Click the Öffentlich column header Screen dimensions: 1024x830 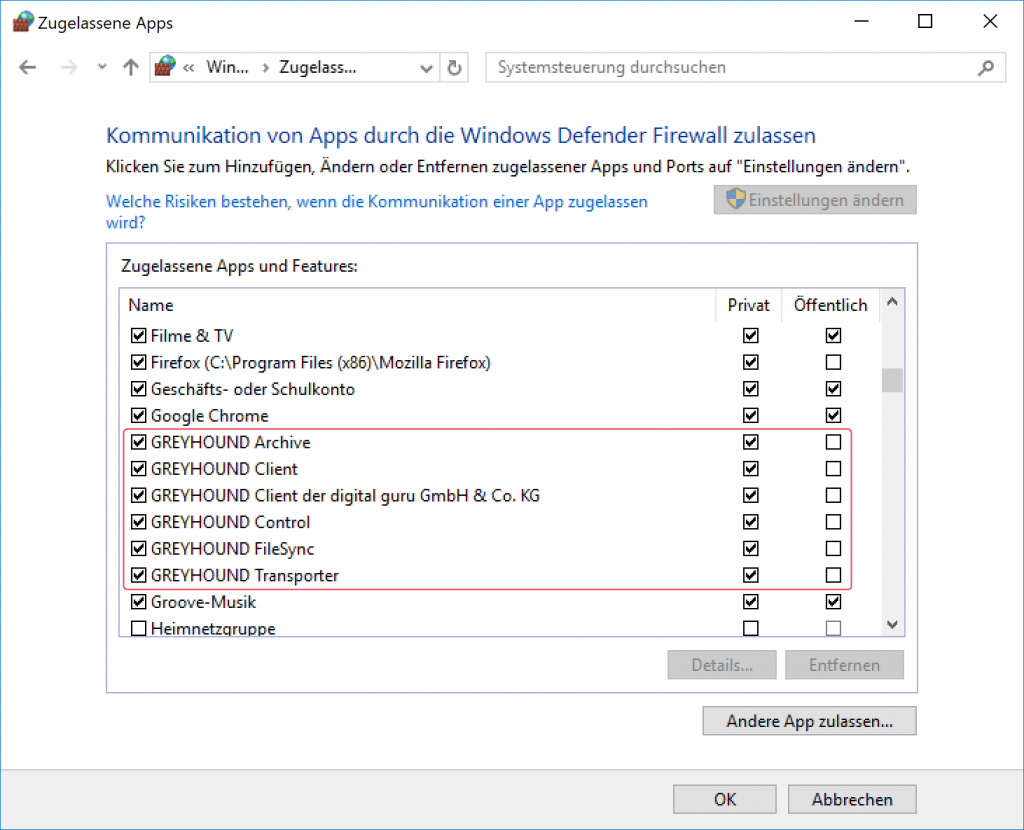pos(830,305)
